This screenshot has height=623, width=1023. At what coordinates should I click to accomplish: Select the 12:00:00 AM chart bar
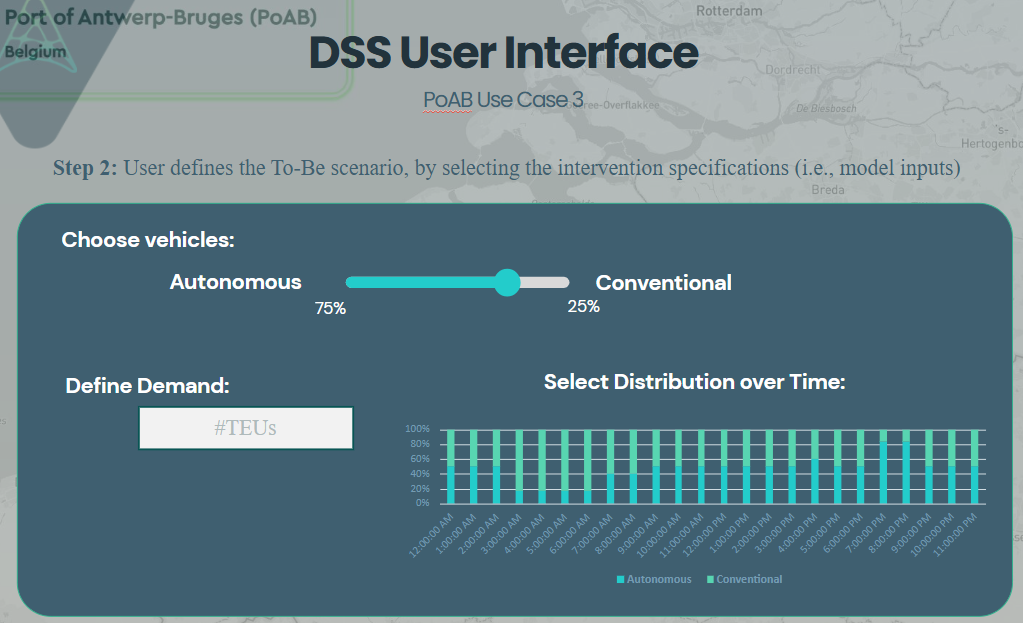[x=451, y=467]
